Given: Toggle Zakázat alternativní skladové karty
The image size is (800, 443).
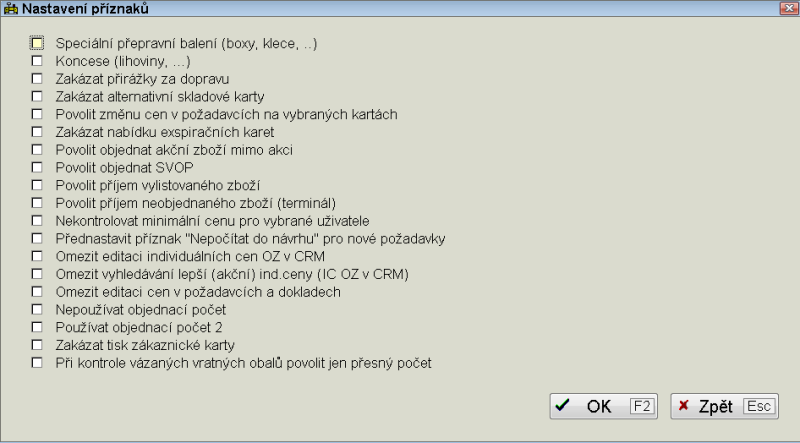Looking at the screenshot, I should pyautogui.click(x=37, y=97).
